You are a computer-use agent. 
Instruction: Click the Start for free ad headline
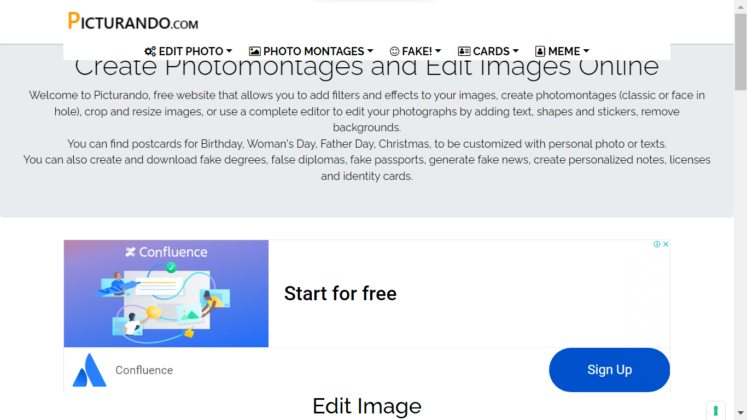(340, 293)
